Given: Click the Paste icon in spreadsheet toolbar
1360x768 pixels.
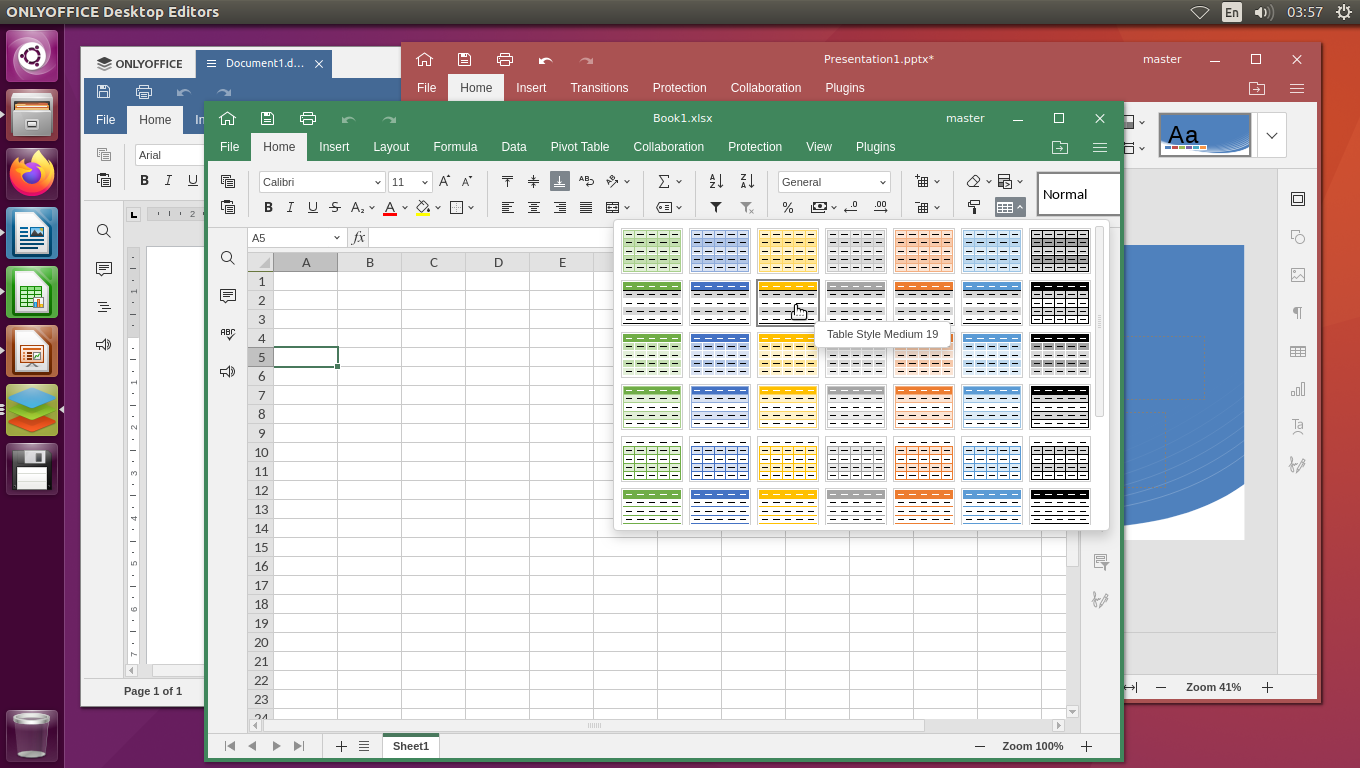Looking at the screenshot, I should point(228,207).
